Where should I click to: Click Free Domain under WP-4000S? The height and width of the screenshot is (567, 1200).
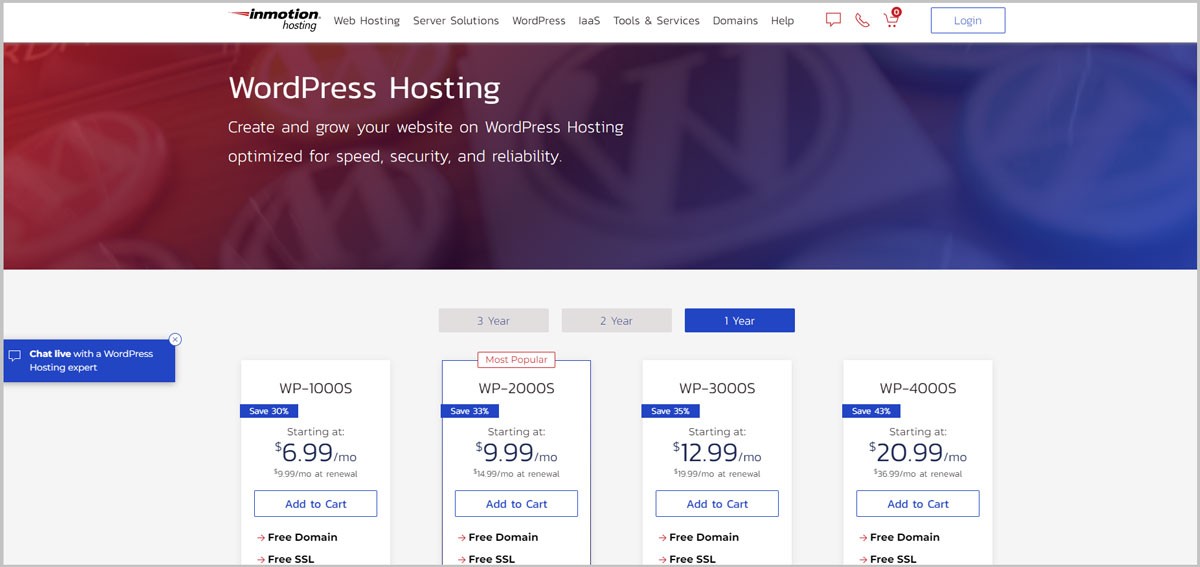click(x=905, y=537)
